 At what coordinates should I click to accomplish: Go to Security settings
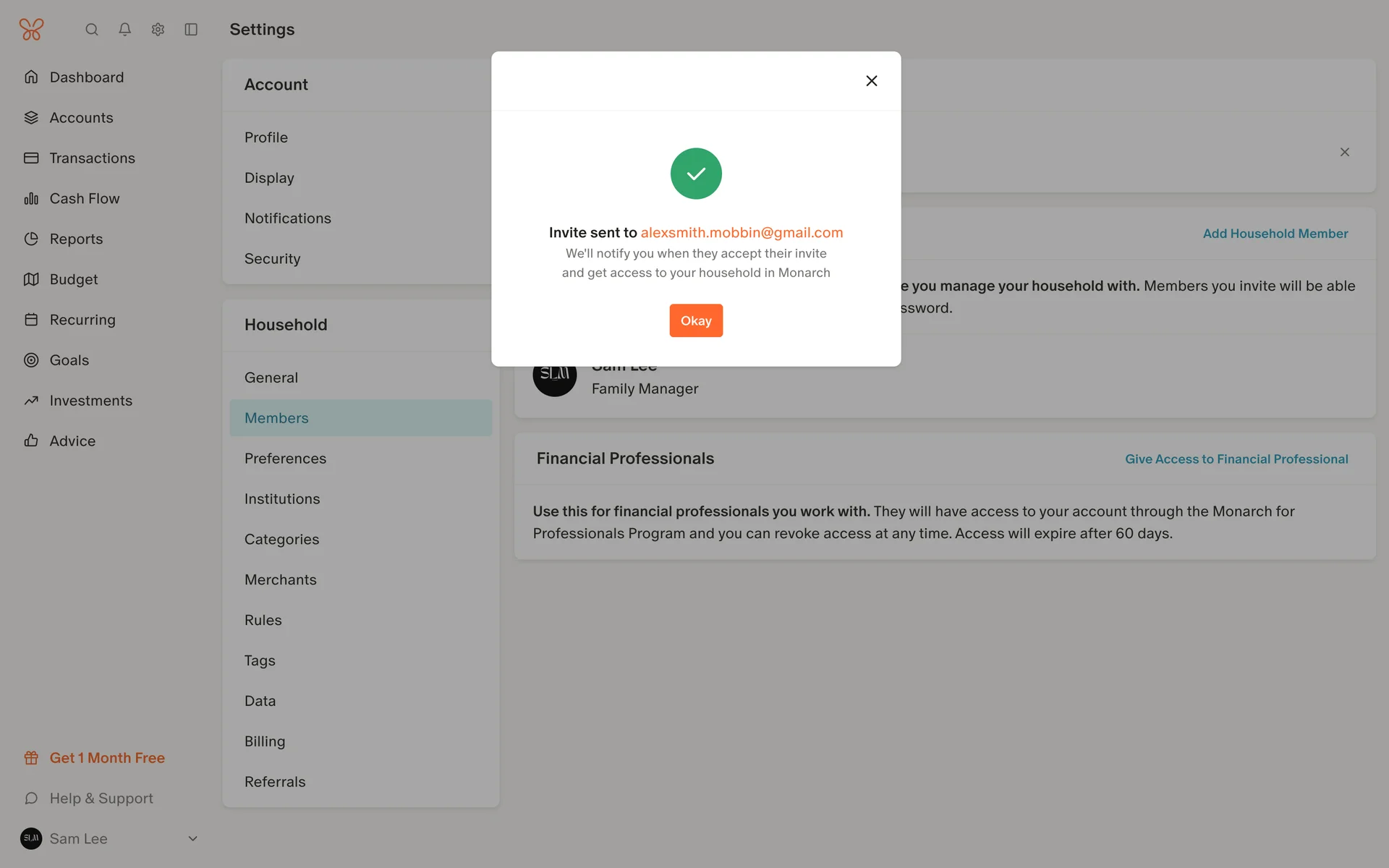(272, 259)
